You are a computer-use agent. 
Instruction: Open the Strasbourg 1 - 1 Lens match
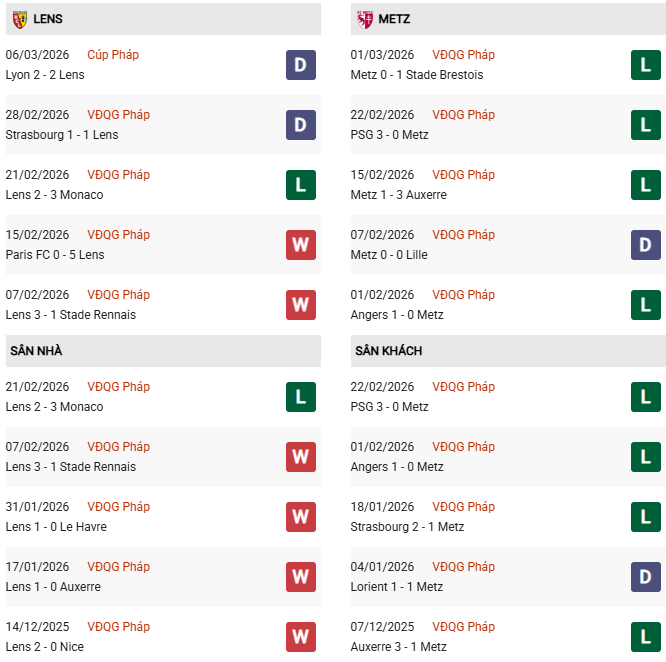(62, 135)
